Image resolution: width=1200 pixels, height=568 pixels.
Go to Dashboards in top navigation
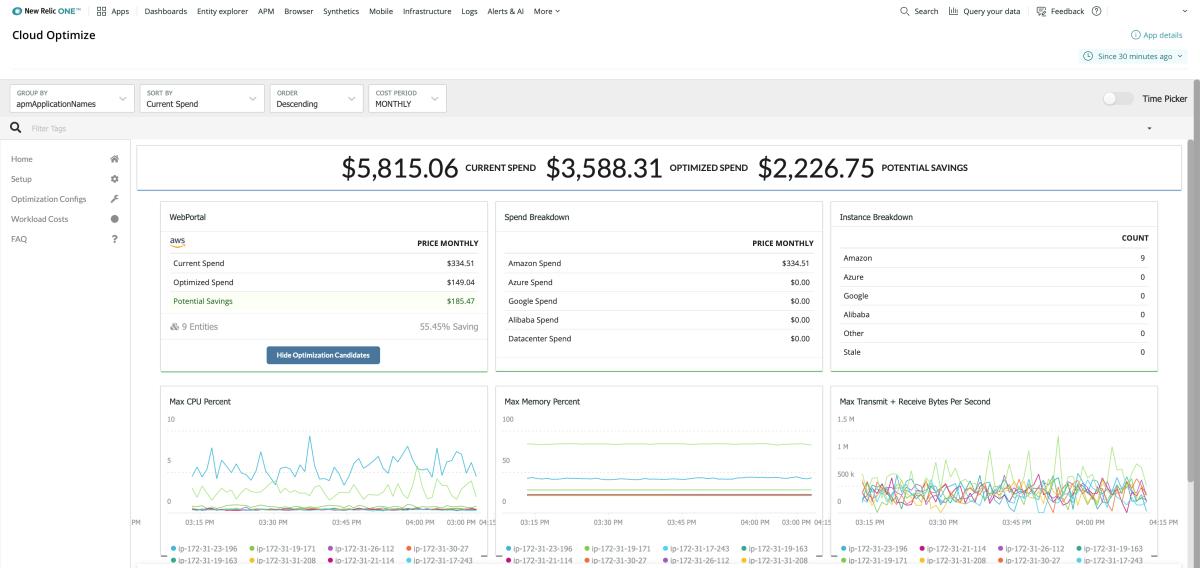point(165,11)
